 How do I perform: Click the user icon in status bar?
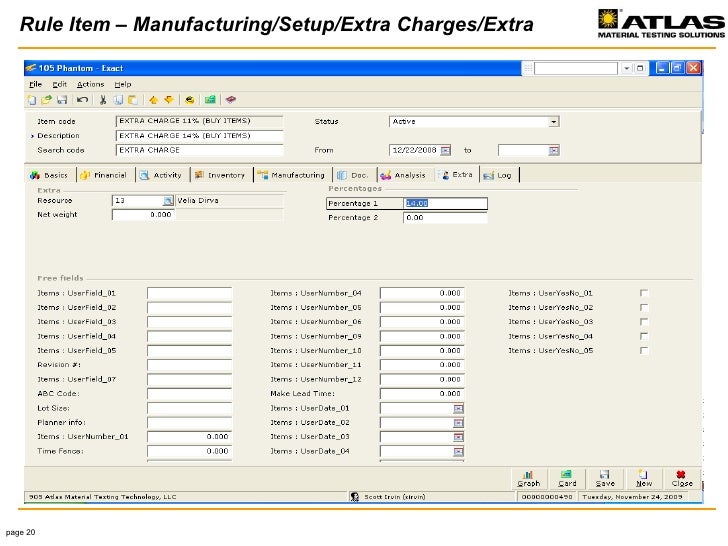point(355,497)
